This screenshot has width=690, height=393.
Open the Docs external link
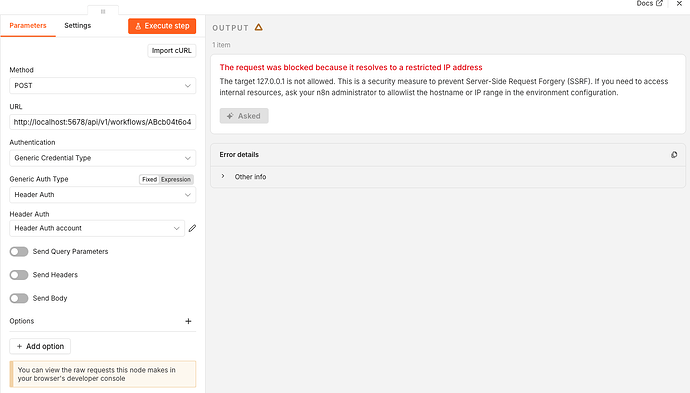pyautogui.click(x=649, y=4)
